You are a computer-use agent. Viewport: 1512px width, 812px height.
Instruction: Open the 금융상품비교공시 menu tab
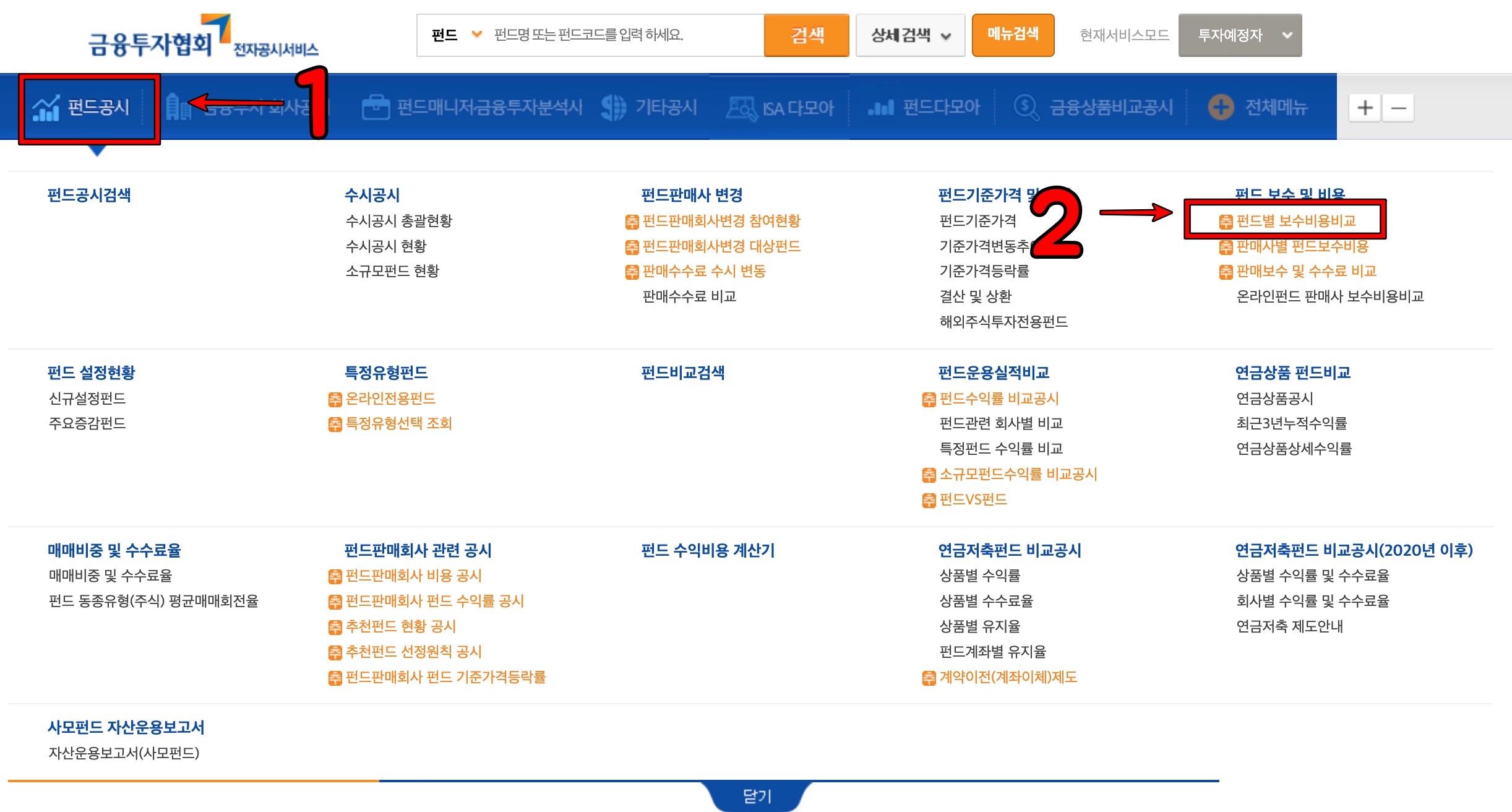click(1110, 108)
